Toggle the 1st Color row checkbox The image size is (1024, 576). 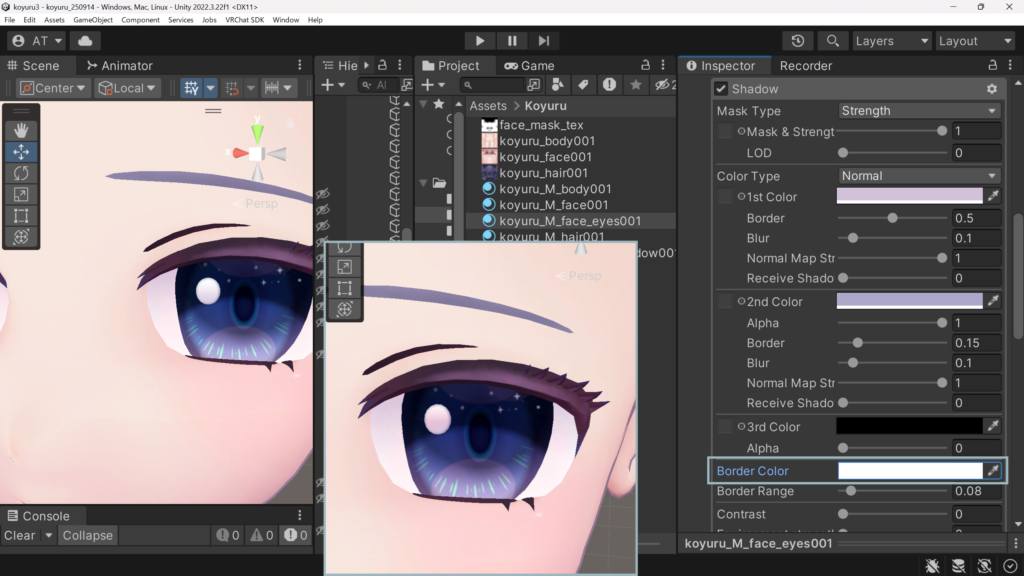pyautogui.click(x=724, y=197)
